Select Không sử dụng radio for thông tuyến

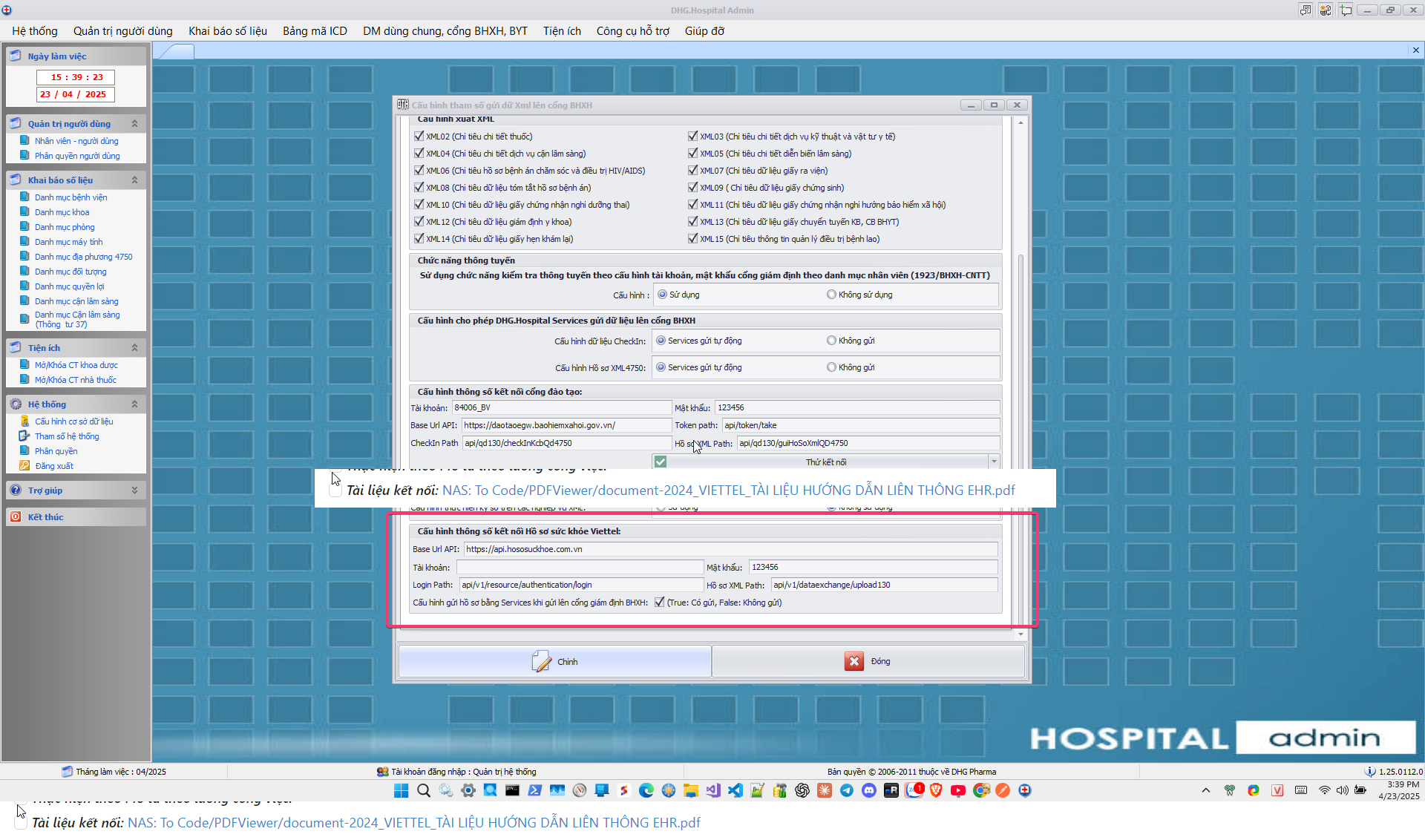pos(831,295)
